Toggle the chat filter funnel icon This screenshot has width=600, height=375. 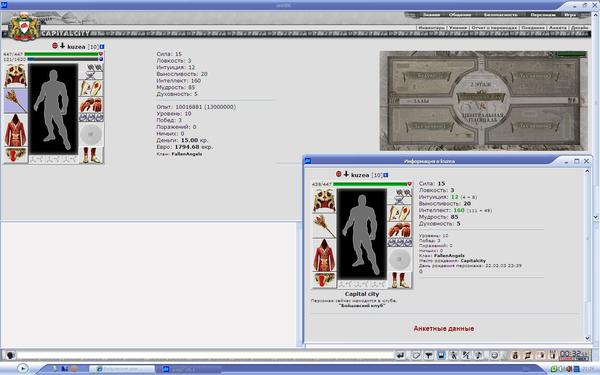(x=429, y=355)
